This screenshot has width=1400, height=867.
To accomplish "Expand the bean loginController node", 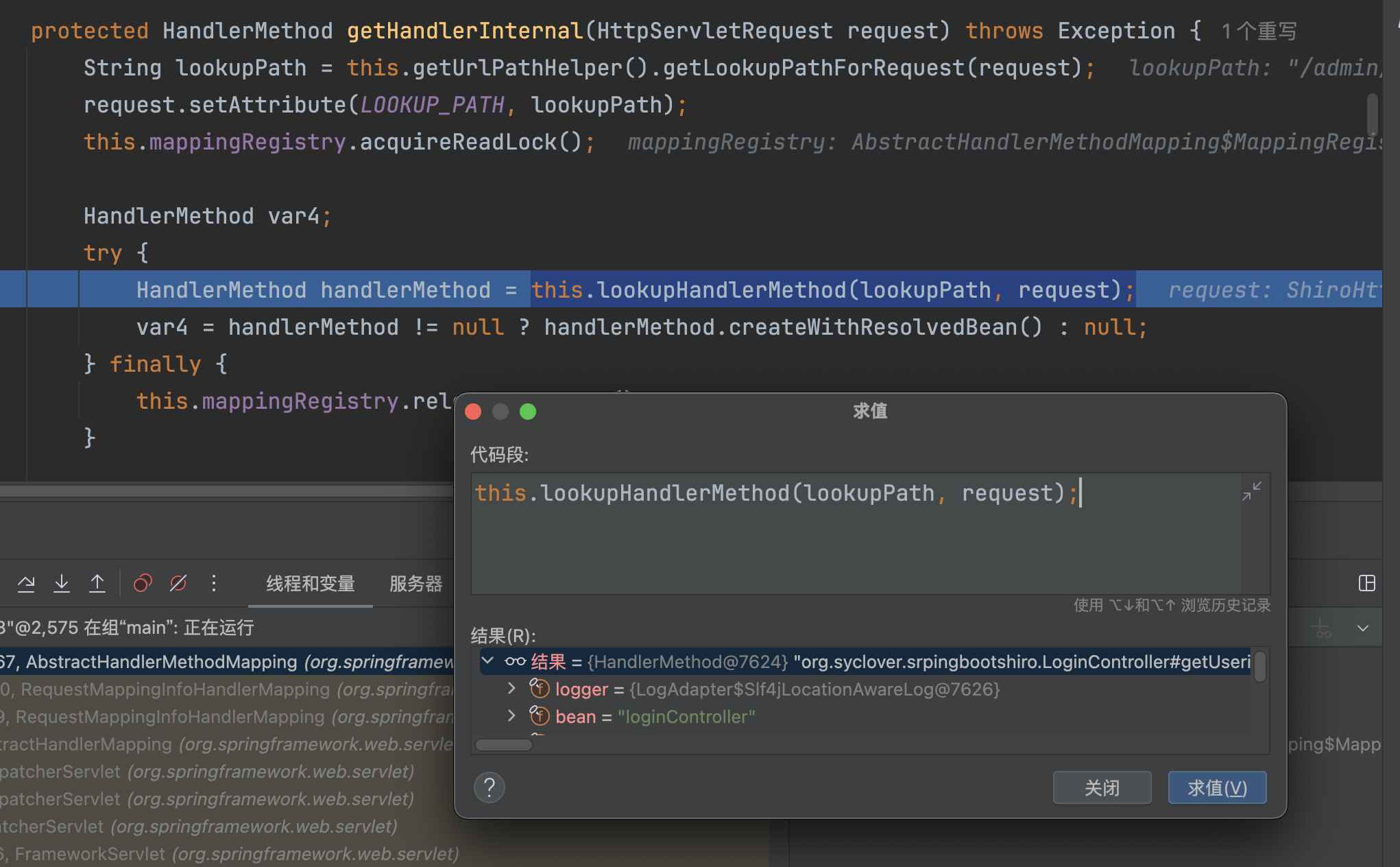I will click(511, 716).
